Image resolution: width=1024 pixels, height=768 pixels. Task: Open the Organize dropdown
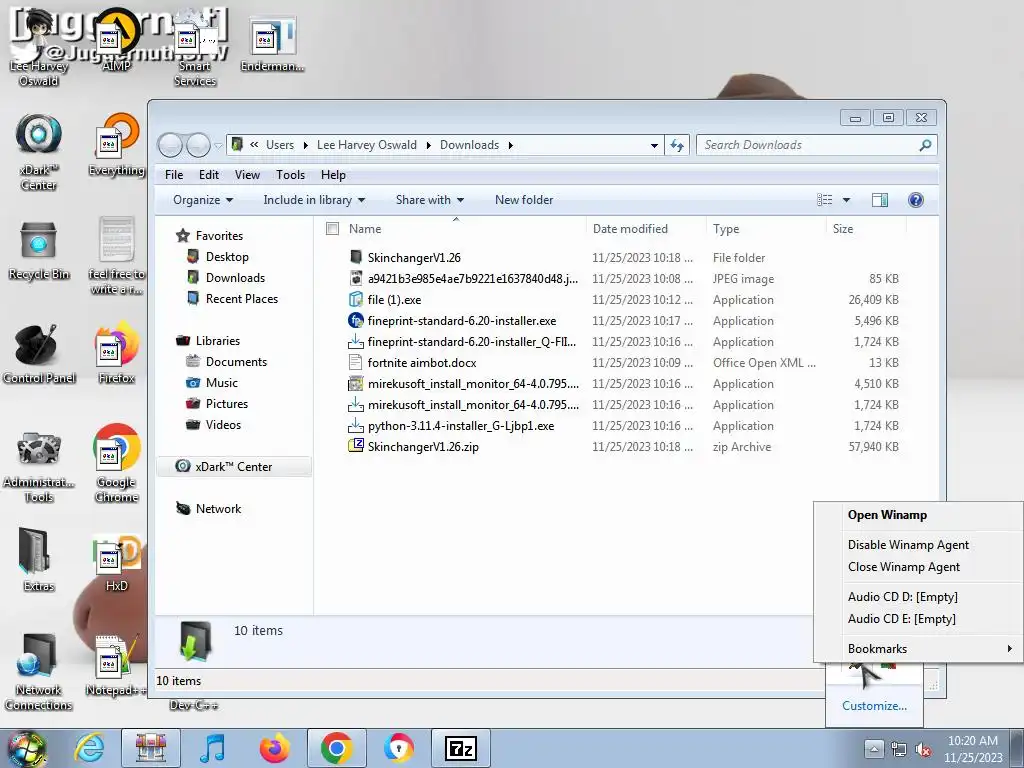coord(202,200)
